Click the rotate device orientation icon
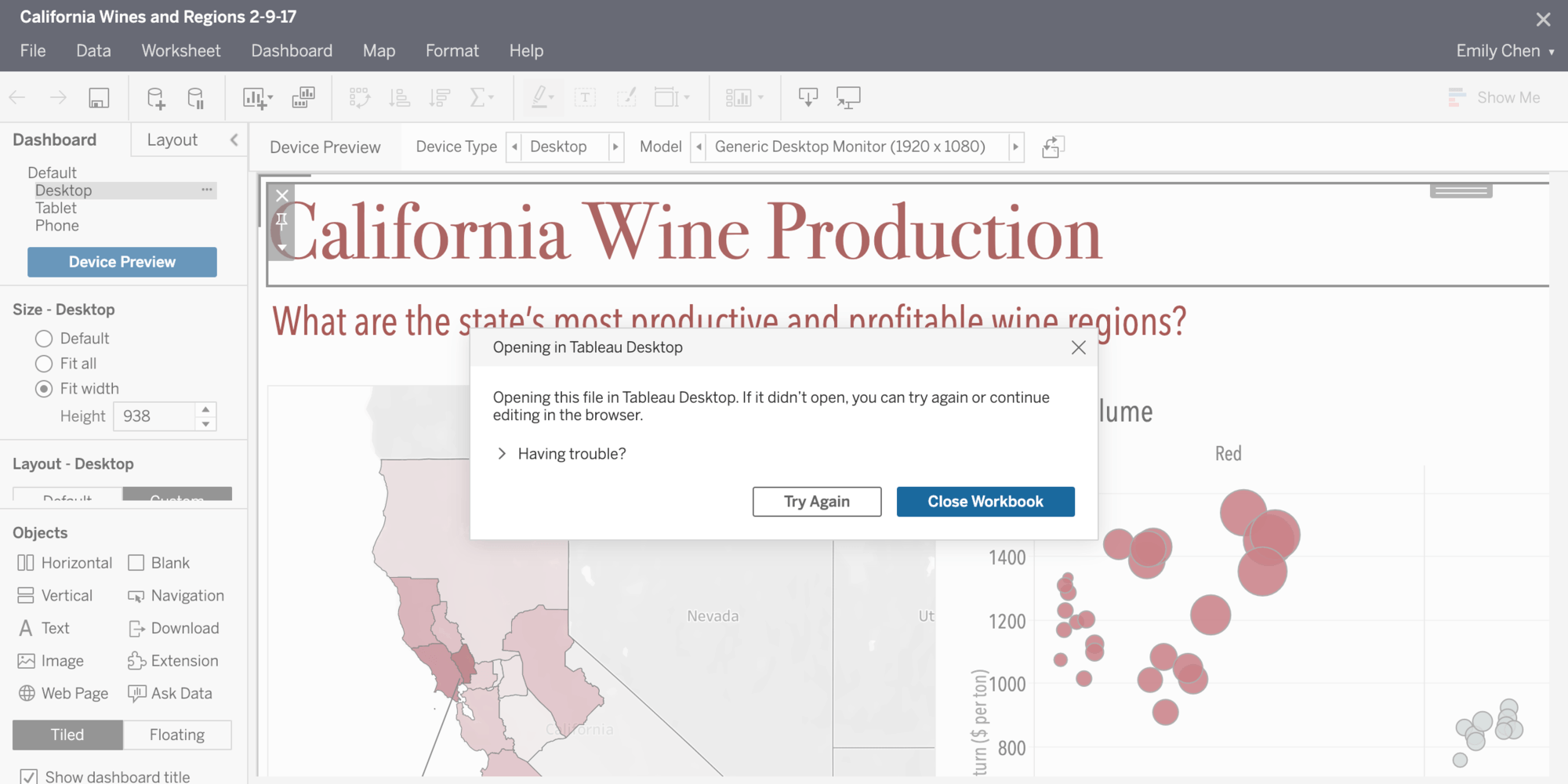1568x784 pixels. (1053, 147)
